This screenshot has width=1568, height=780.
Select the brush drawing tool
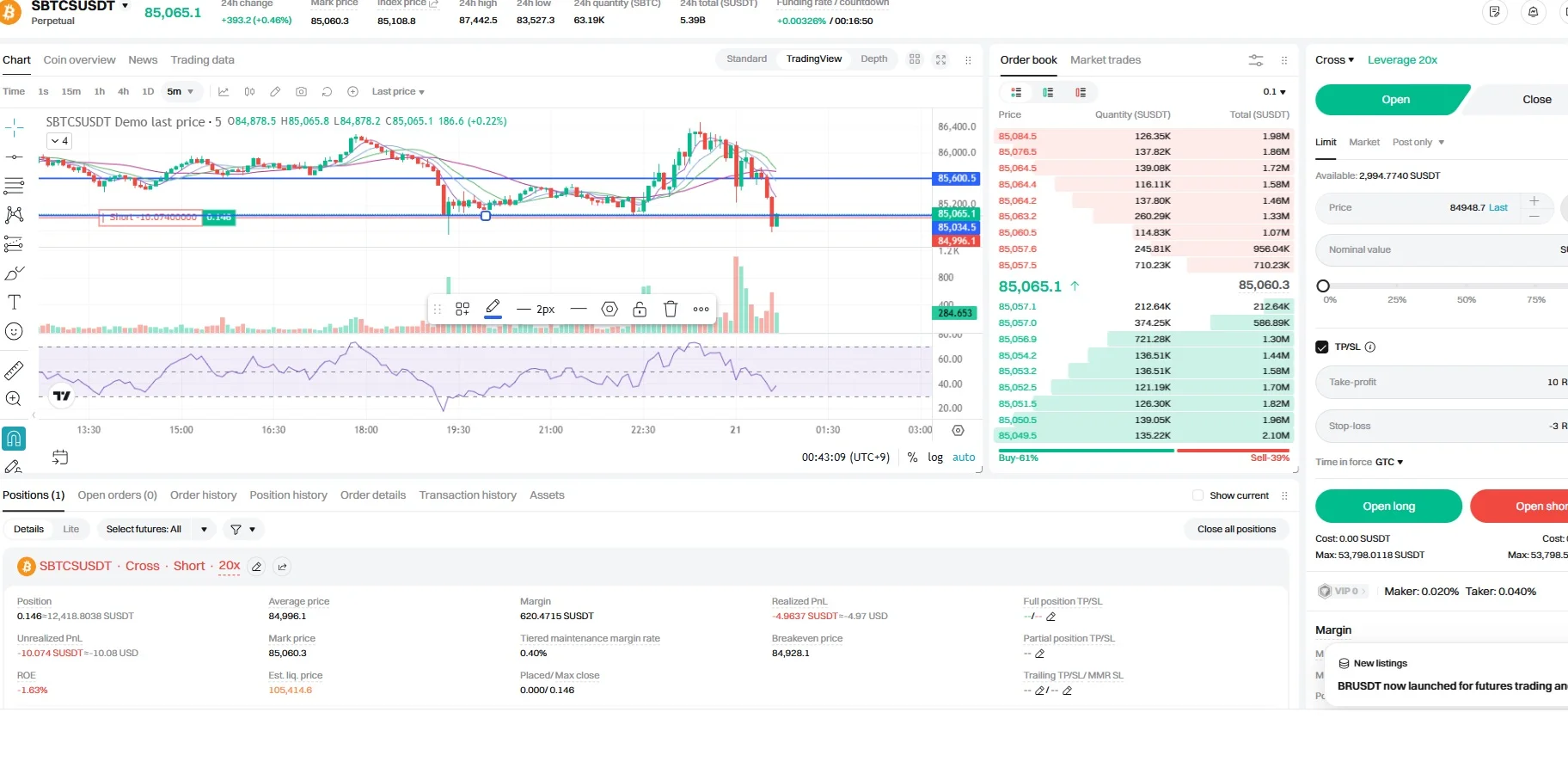tap(15, 273)
